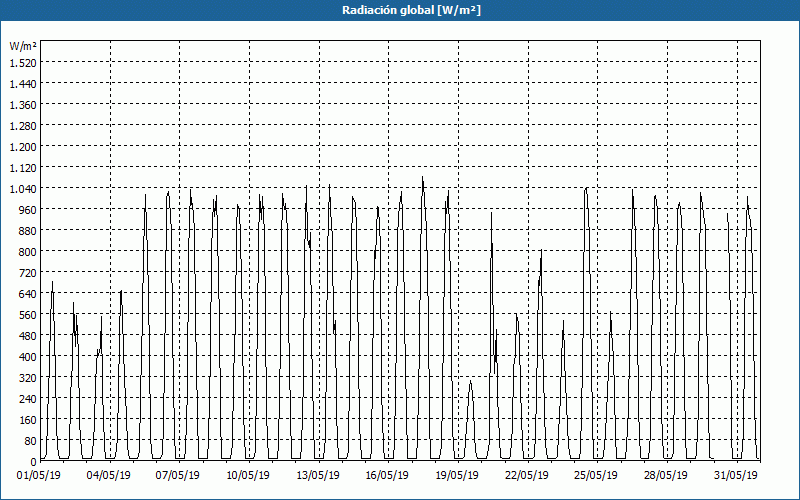Click the 1.040 value on the Y axis
This screenshot has height=500, width=800.
(x=23, y=189)
